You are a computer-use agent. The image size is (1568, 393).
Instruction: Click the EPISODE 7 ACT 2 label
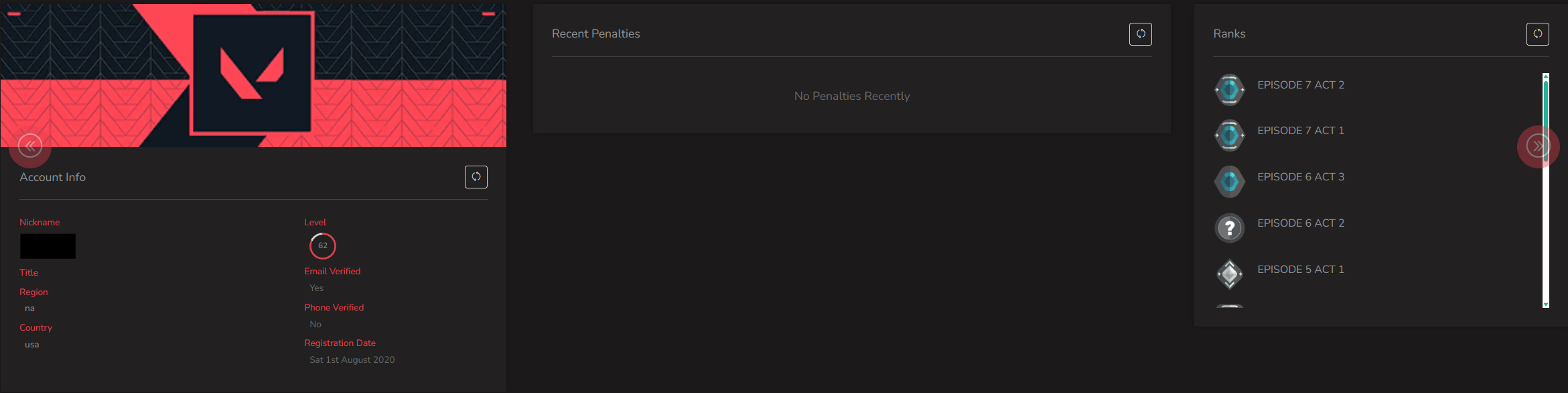1301,85
